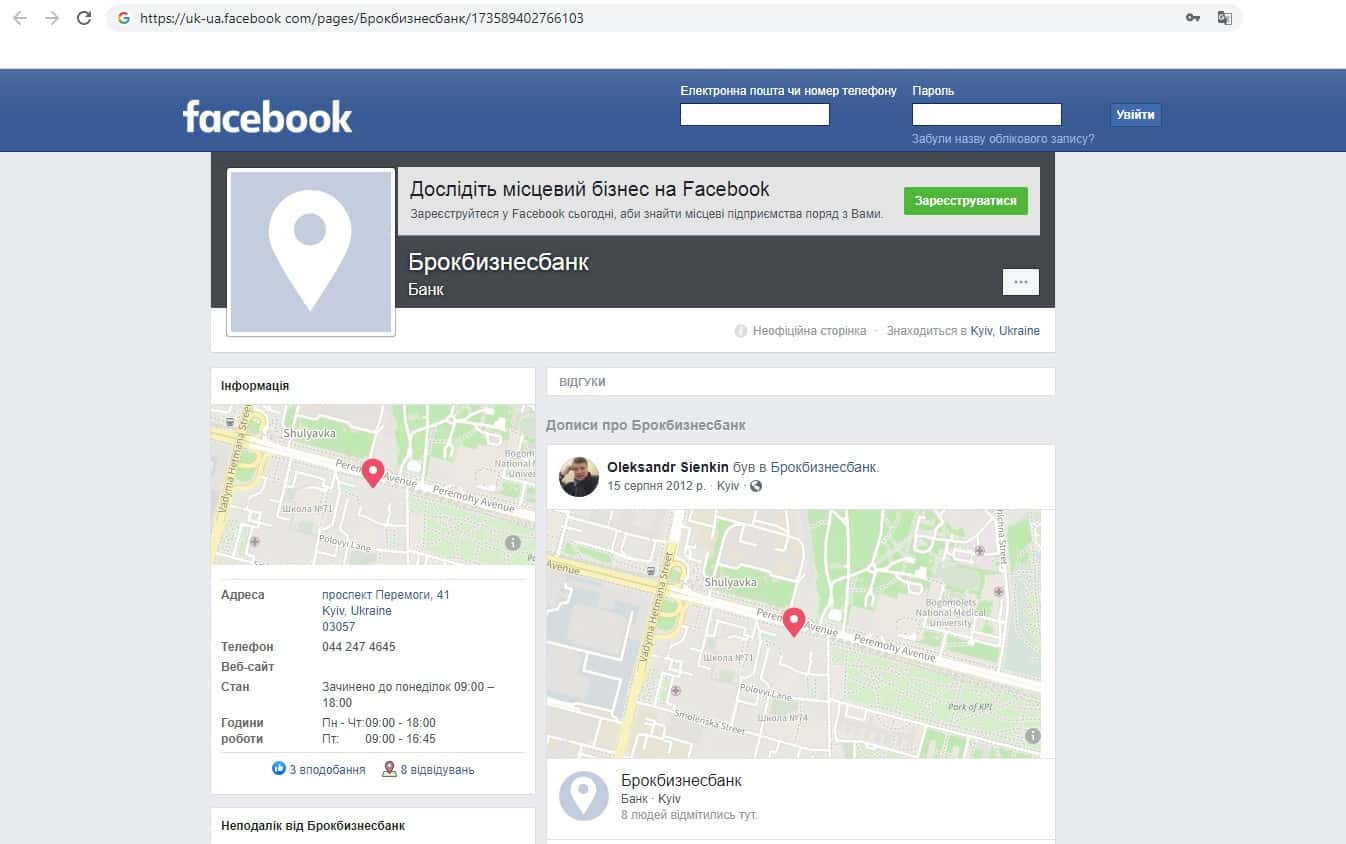Image resolution: width=1346 pixels, height=844 pixels.
Task: Select the page URL in the address bar
Action: point(362,18)
